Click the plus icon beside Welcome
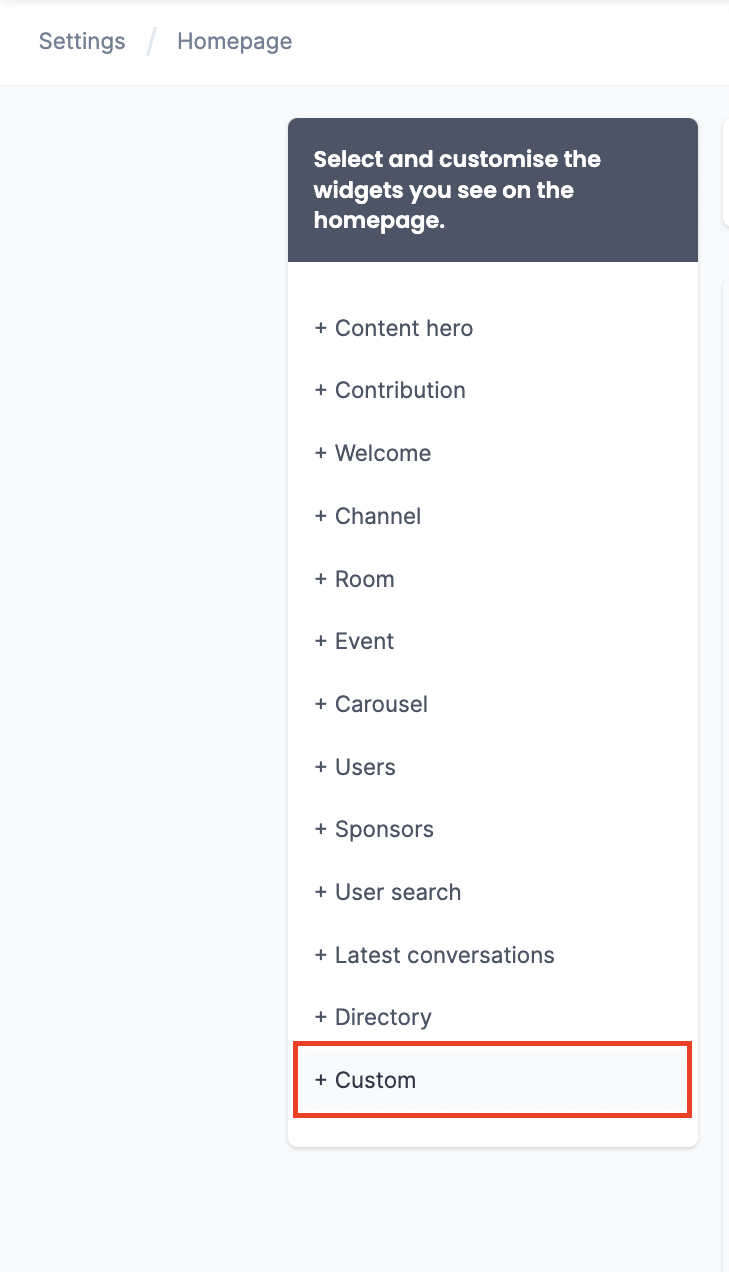729x1272 pixels. (x=321, y=453)
